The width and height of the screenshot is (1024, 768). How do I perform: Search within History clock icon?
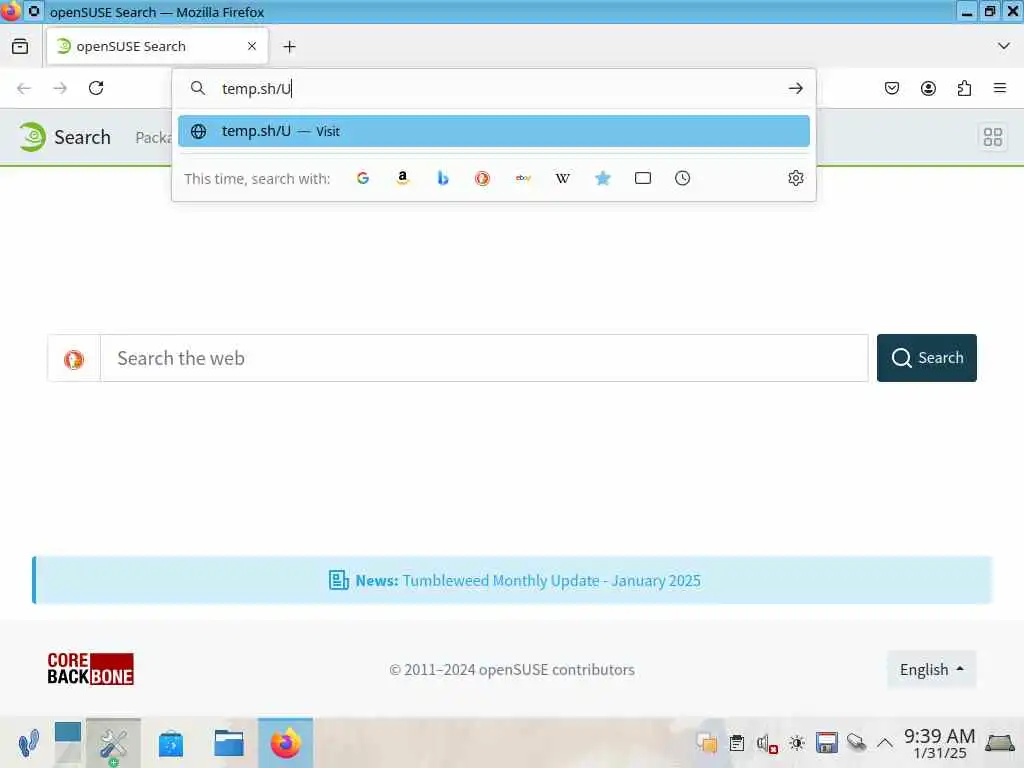pyautogui.click(x=682, y=178)
